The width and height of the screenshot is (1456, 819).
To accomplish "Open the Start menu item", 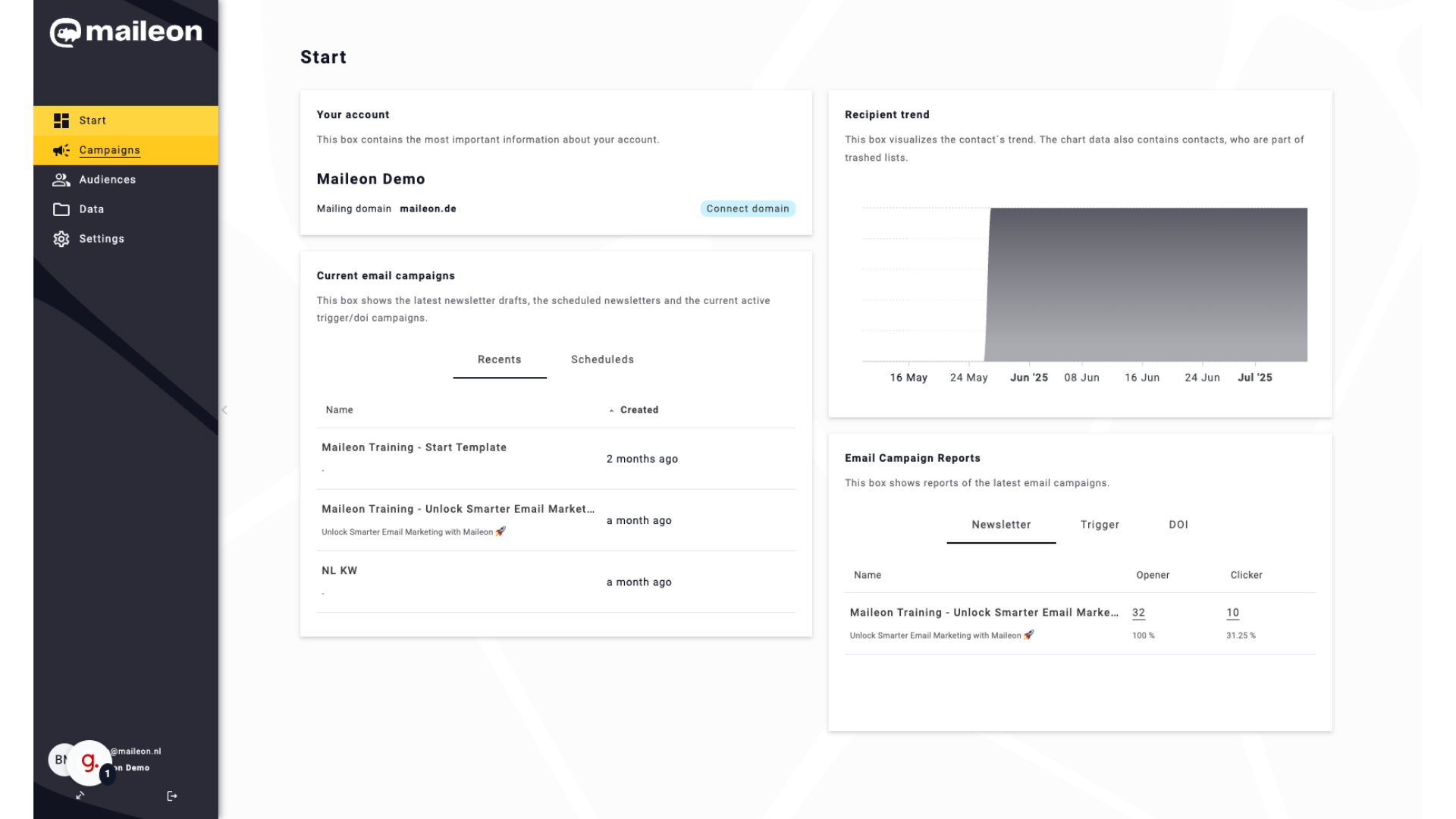I will click(126, 121).
